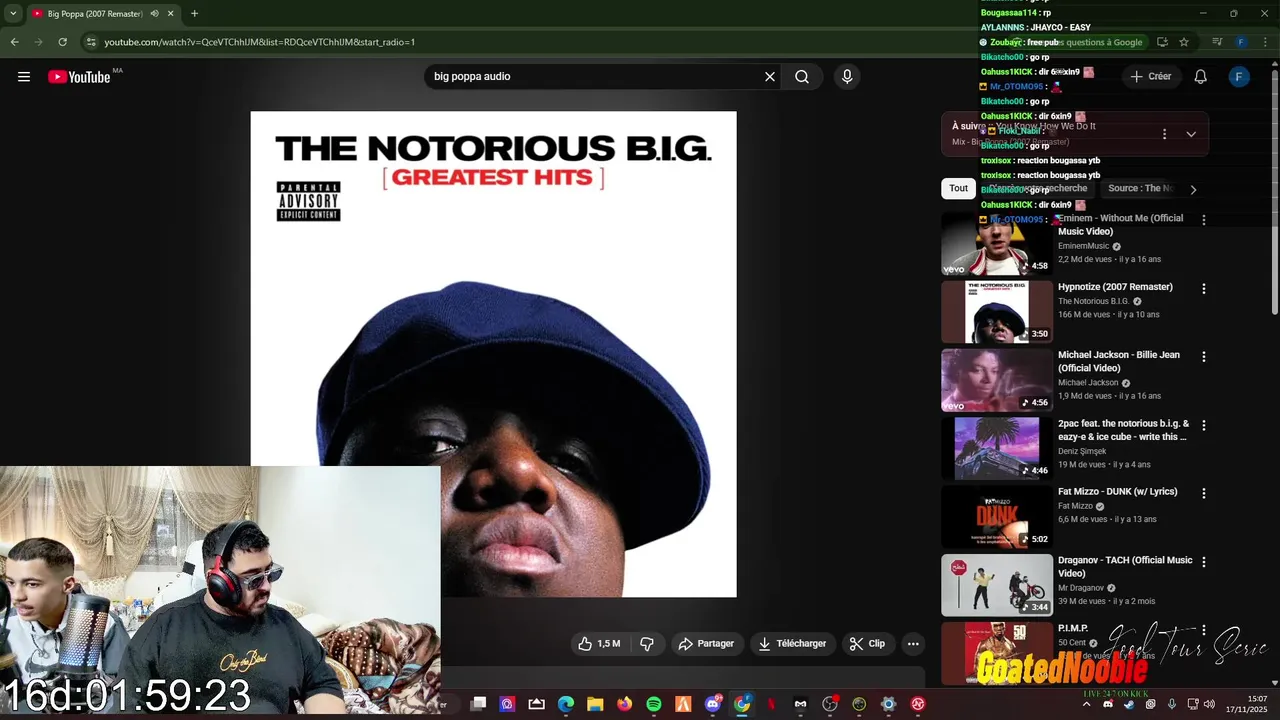Open the Fat Mizzo - DUNK thumbnail
1280x720 pixels.
coord(997,517)
